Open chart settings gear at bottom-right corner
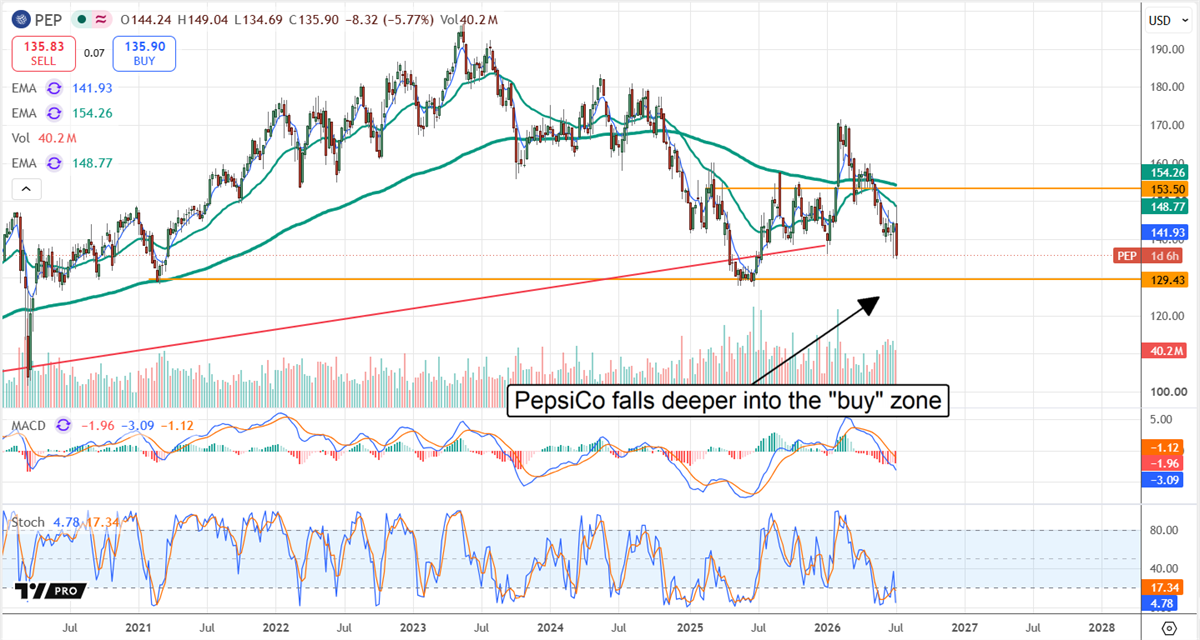Viewport: 1200px width, 640px height. [1169, 628]
